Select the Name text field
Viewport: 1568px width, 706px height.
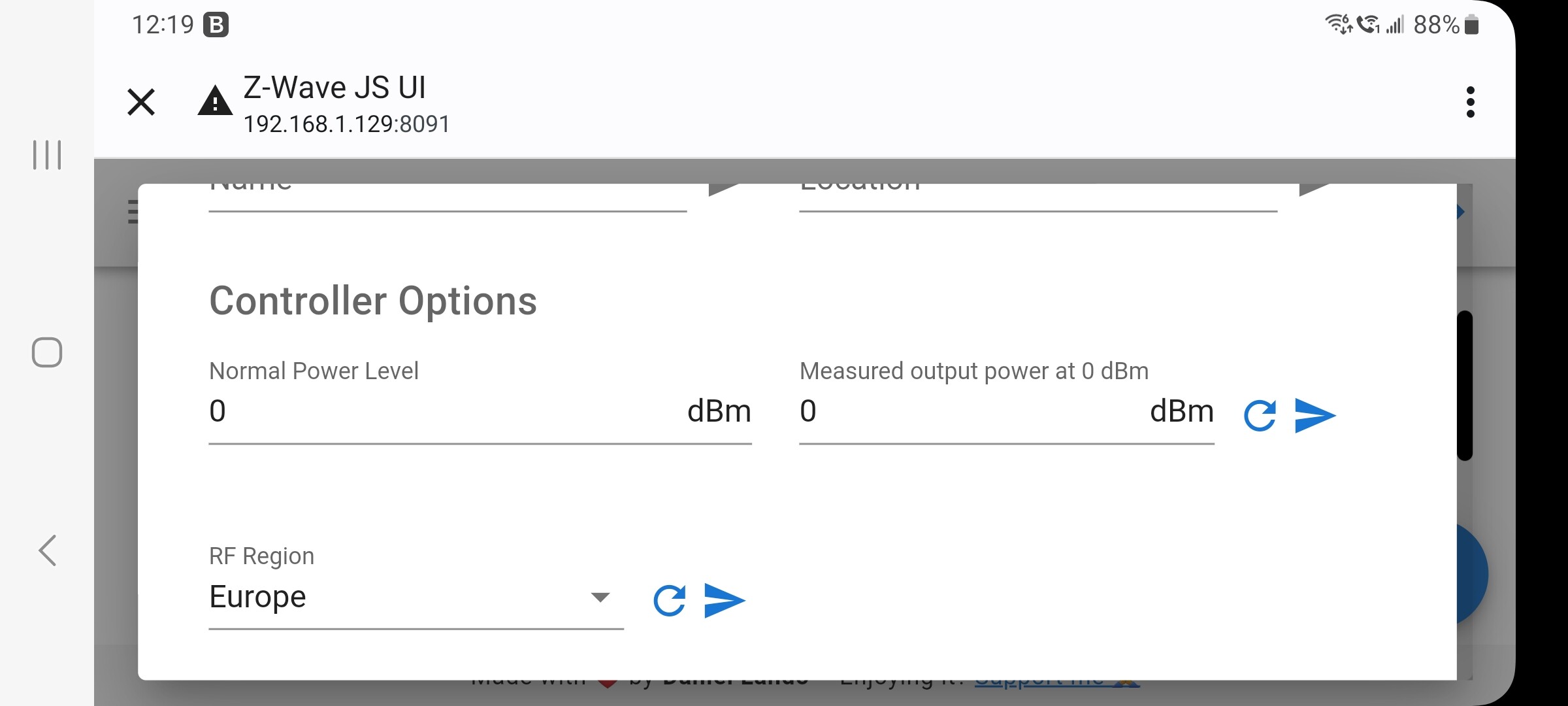(448, 197)
